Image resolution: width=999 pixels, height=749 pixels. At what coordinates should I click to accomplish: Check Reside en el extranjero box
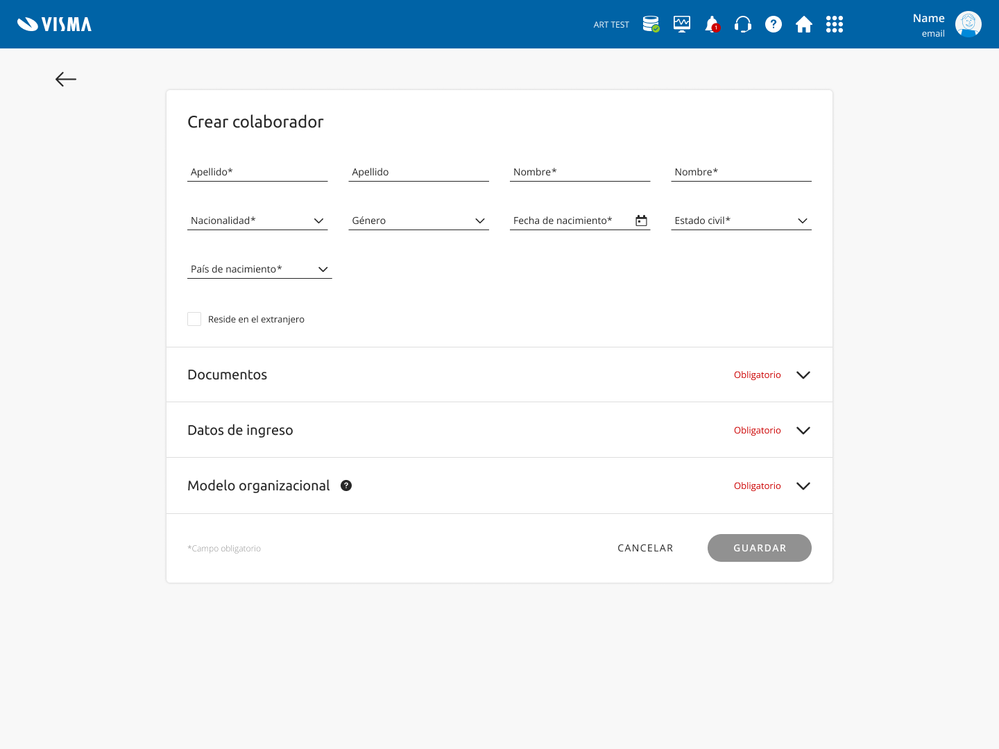pyautogui.click(x=194, y=319)
